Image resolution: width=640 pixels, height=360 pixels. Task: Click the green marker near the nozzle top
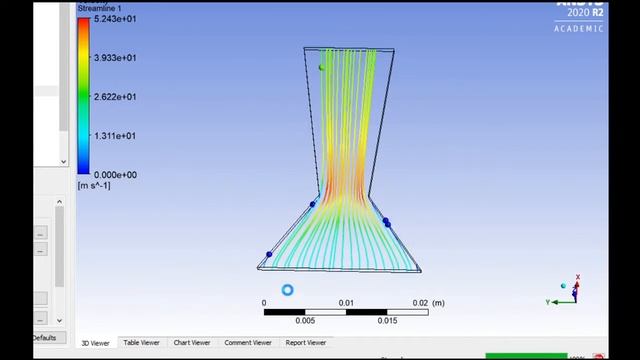pos(322,67)
